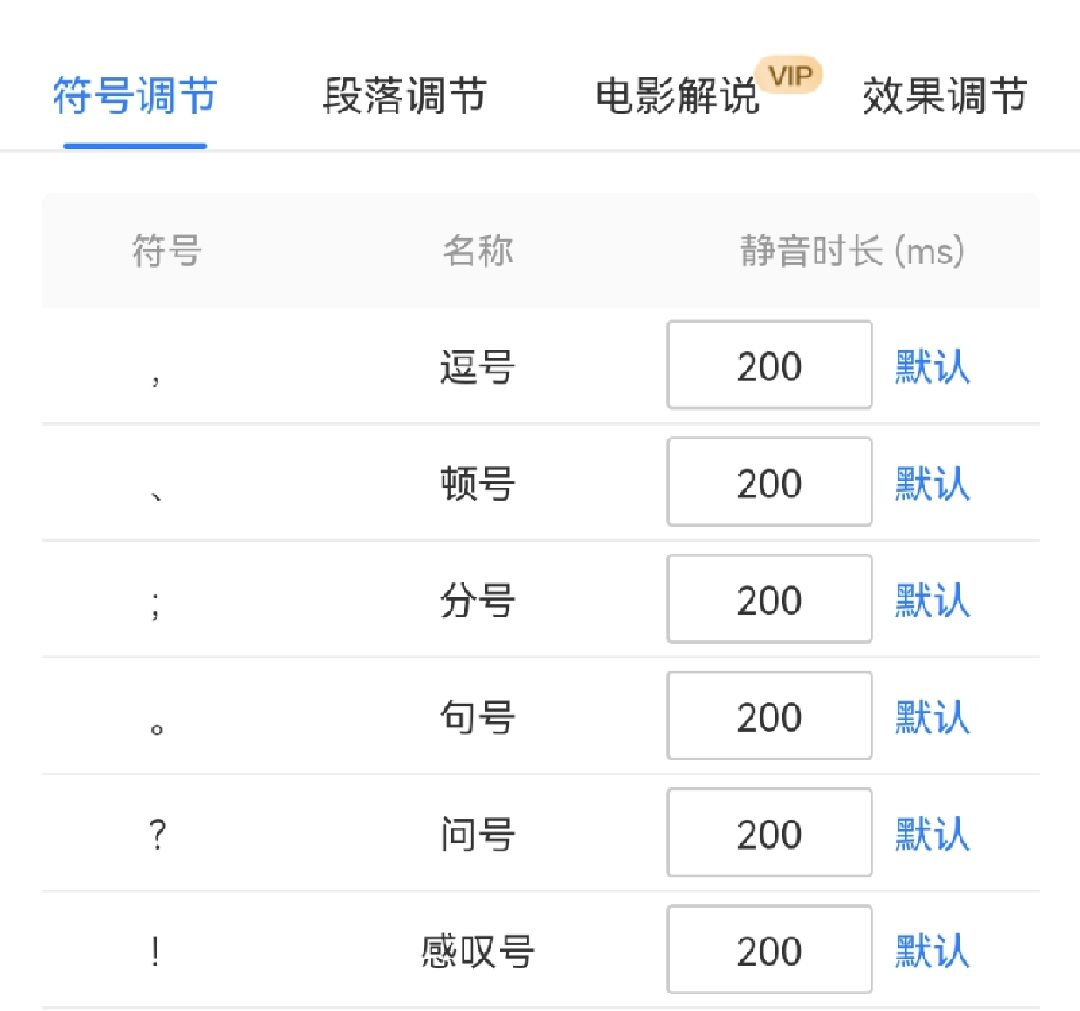Image resolution: width=1080 pixels, height=1011 pixels.
Task: Click 默认 to reset the 分号 duration
Action: click(x=931, y=601)
